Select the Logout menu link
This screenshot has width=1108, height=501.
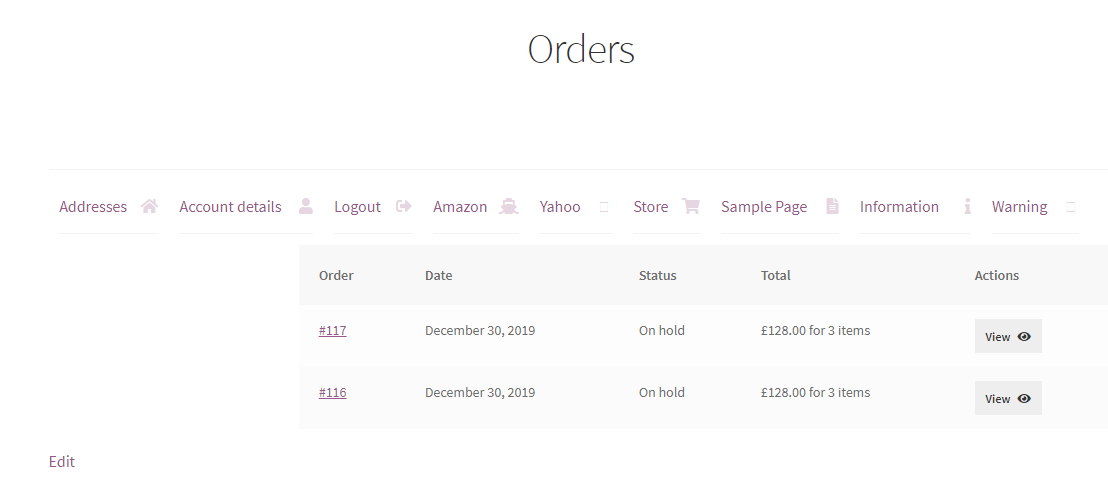click(357, 207)
